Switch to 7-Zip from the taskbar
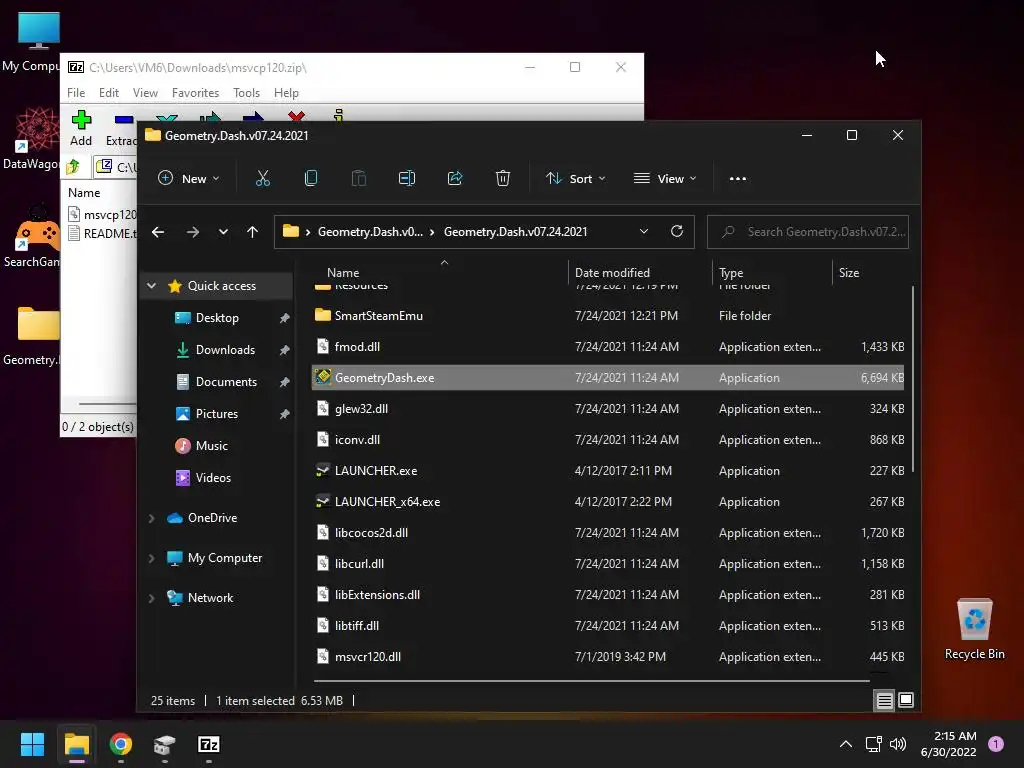Screen dimensions: 1024x768 pyautogui.click(x=208, y=744)
